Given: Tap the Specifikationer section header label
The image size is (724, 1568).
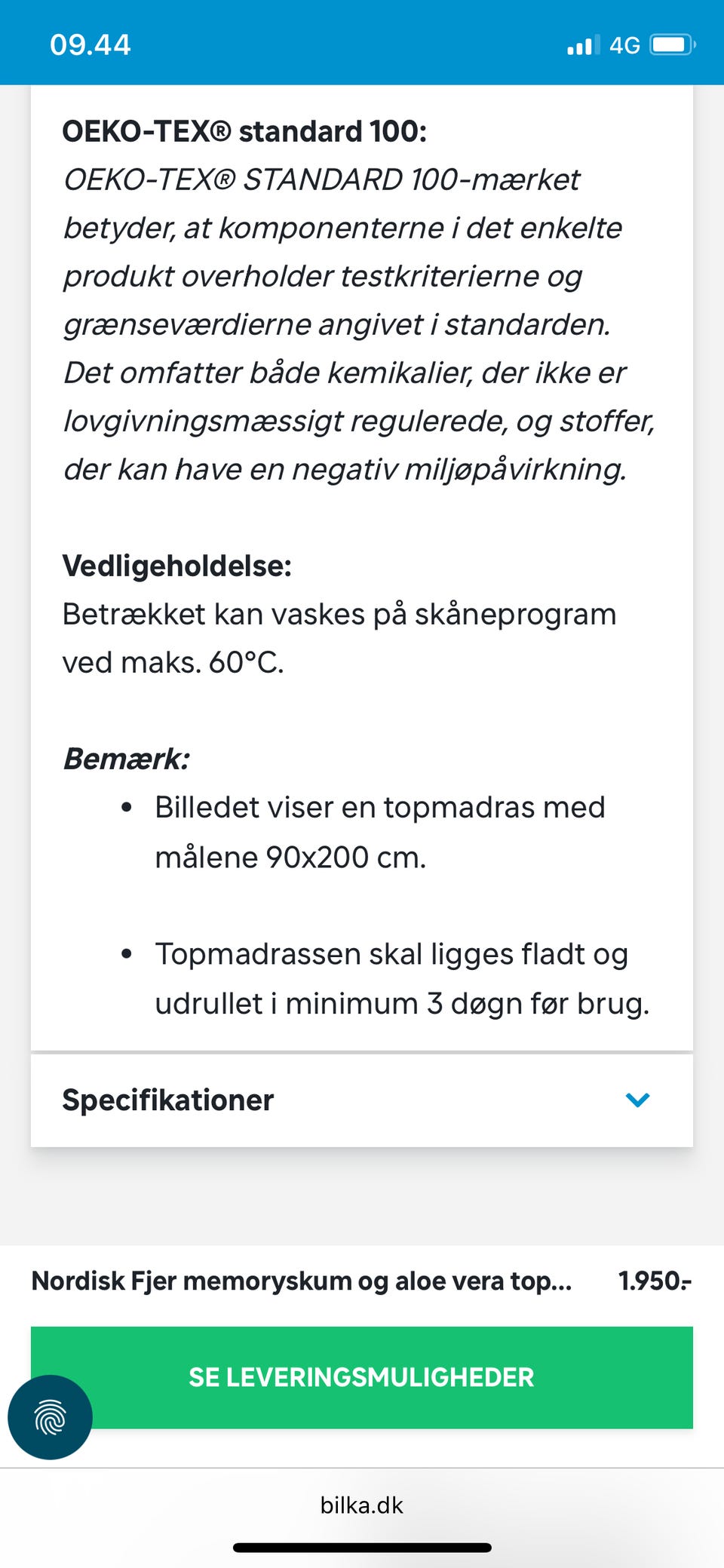Looking at the screenshot, I should (167, 1100).
